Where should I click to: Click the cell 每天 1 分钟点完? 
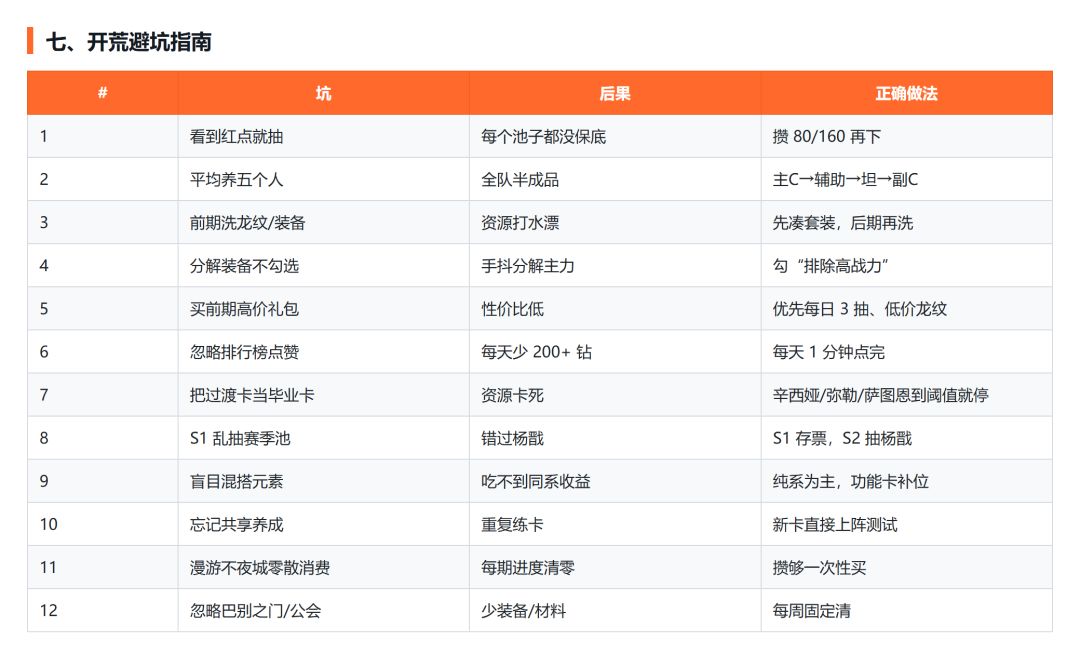coord(906,352)
